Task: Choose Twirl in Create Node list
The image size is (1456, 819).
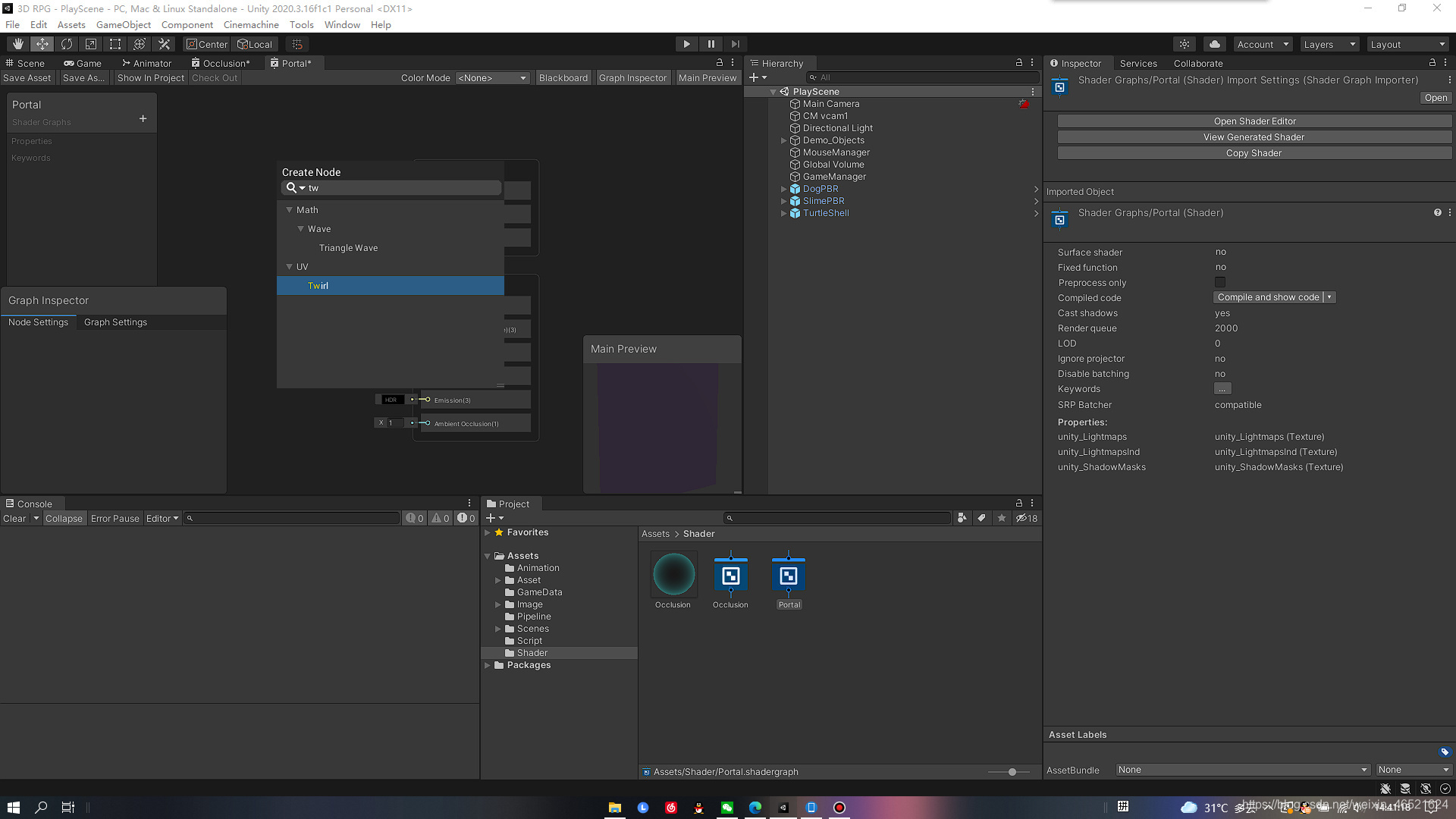Action: (x=318, y=286)
